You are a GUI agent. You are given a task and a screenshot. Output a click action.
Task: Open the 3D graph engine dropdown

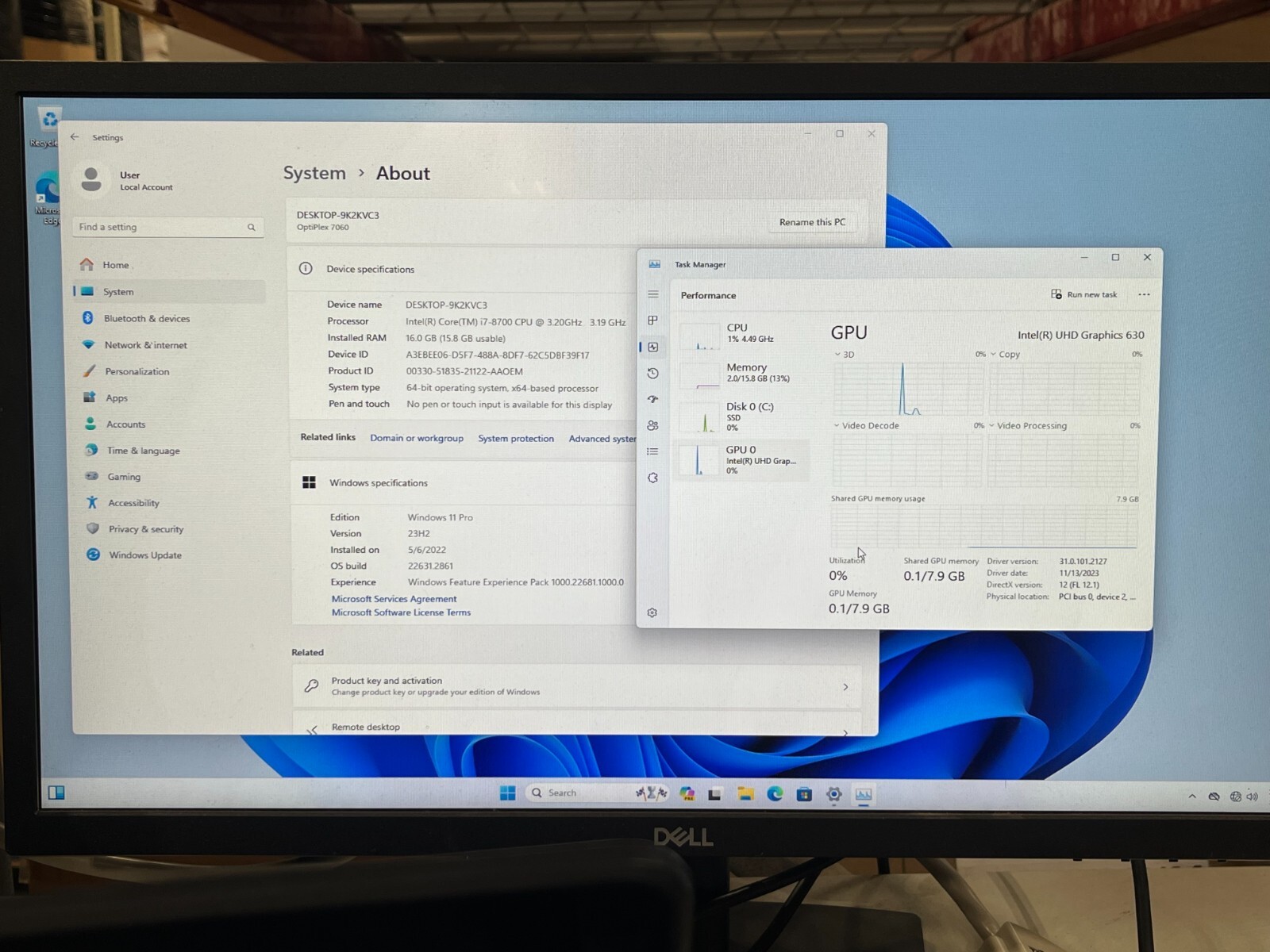pyautogui.click(x=844, y=355)
